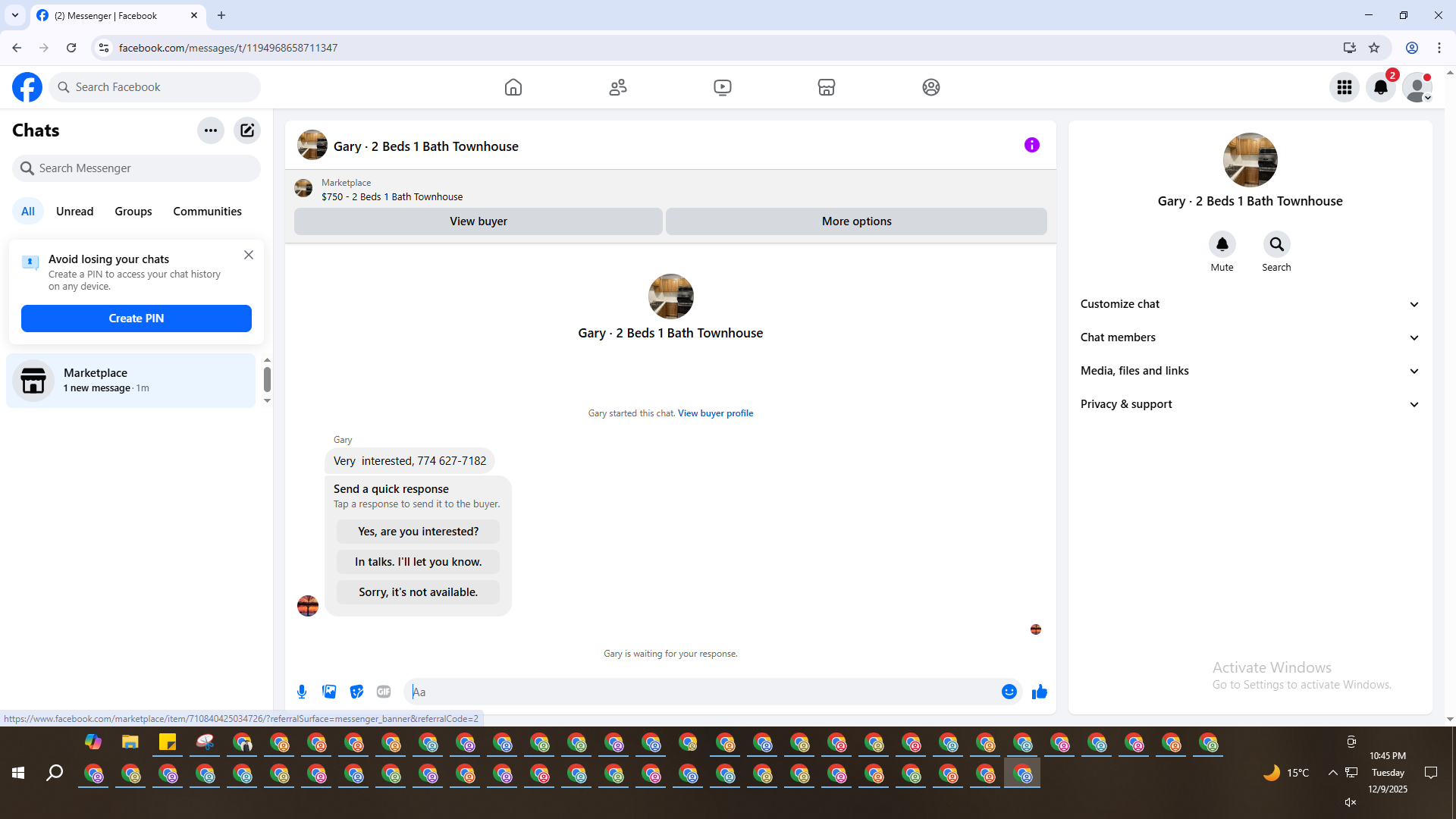Open the emoji picker in message box
The image size is (1456, 819).
pyautogui.click(x=1009, y=692)
